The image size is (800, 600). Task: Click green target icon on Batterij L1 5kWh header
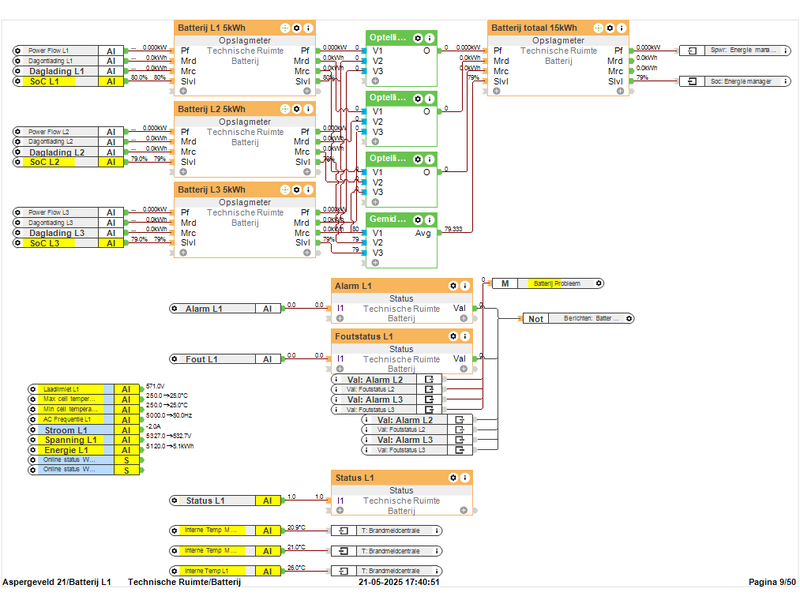(x=285, y=28)
